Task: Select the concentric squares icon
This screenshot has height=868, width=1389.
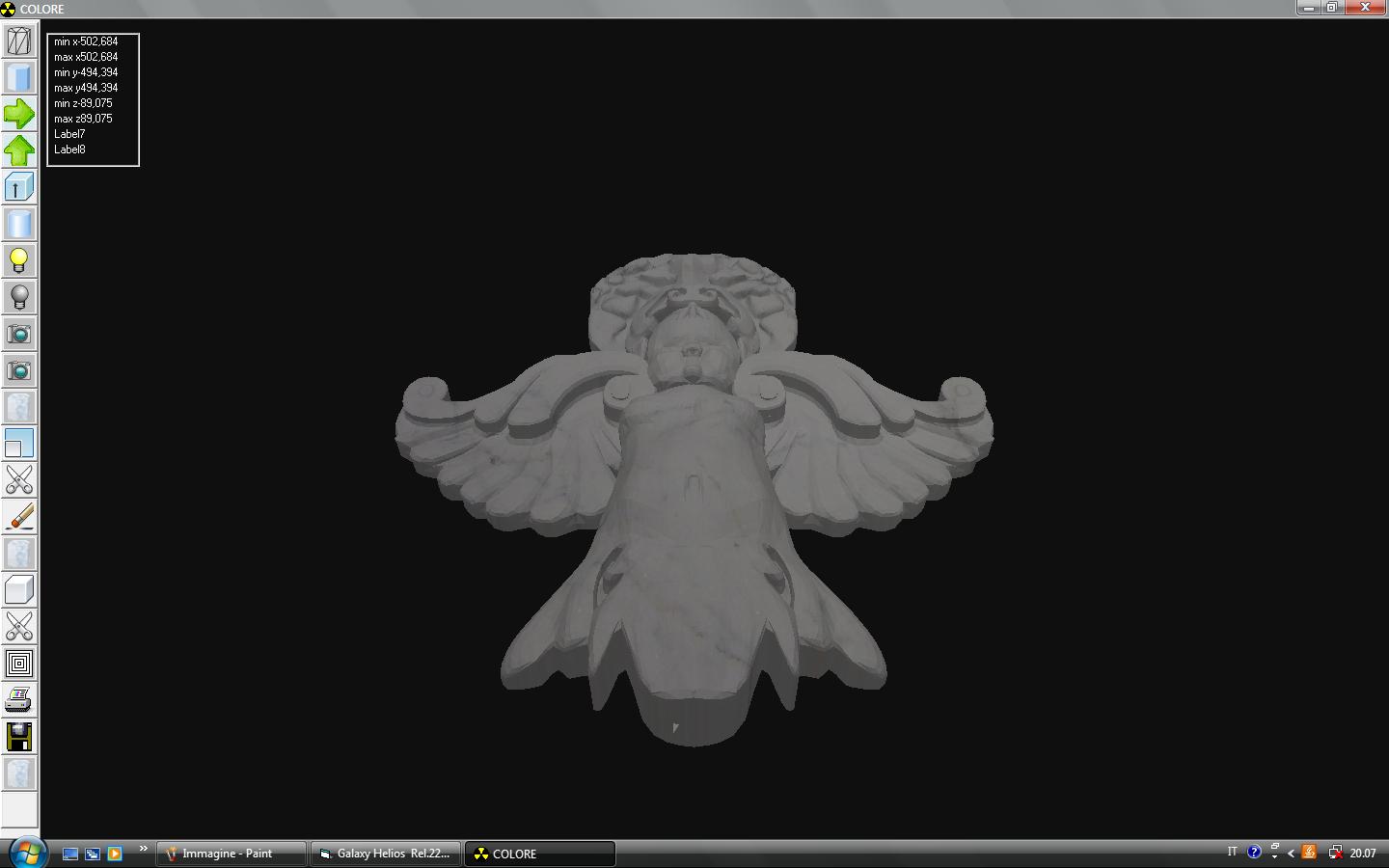Action: [19, 664]
